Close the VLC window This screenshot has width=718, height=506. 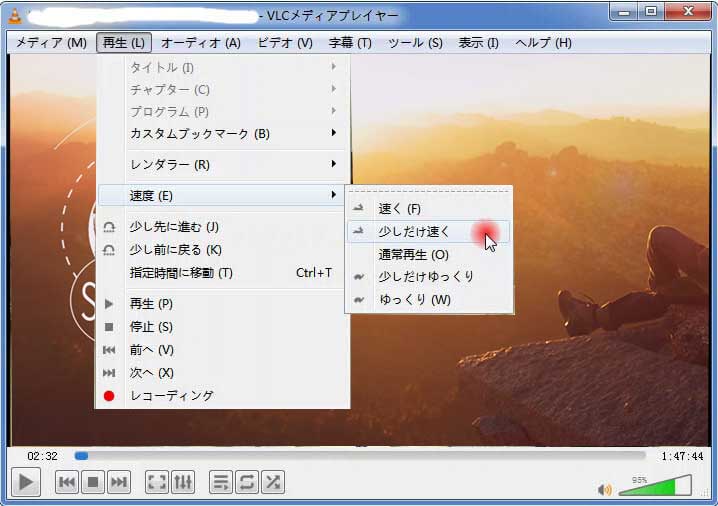click(688, 12)
